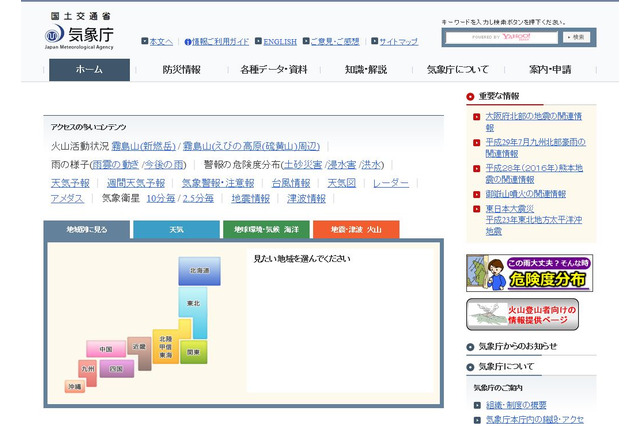Image resolution: width=640 pixels, height=426 pixels.
Task: Select the 北海道 region on the map
Action: [x=199, y=271]
